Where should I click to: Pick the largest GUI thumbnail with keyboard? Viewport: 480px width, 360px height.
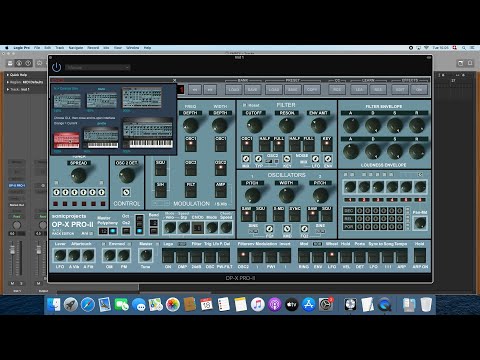[148, 133]
